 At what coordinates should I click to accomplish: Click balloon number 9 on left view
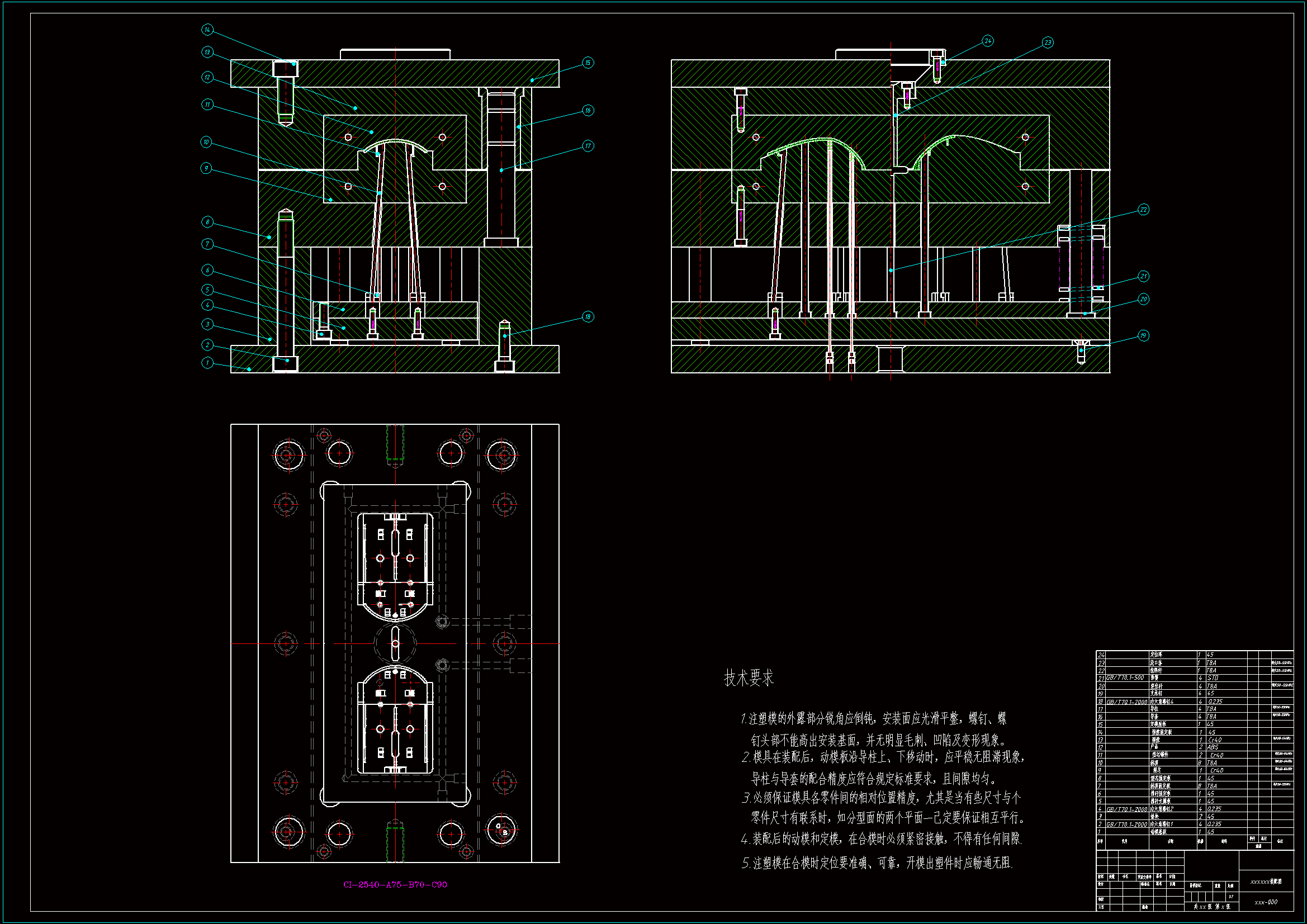[206, 168]
